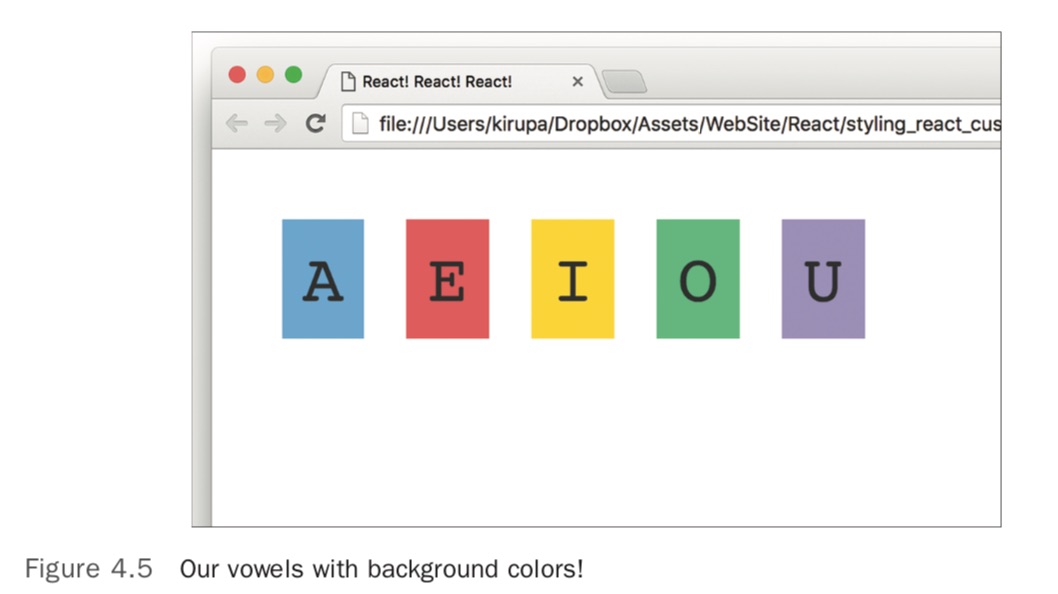Click the blue A vowel card
The image size is (1058, 594).
tap(323, 279)
